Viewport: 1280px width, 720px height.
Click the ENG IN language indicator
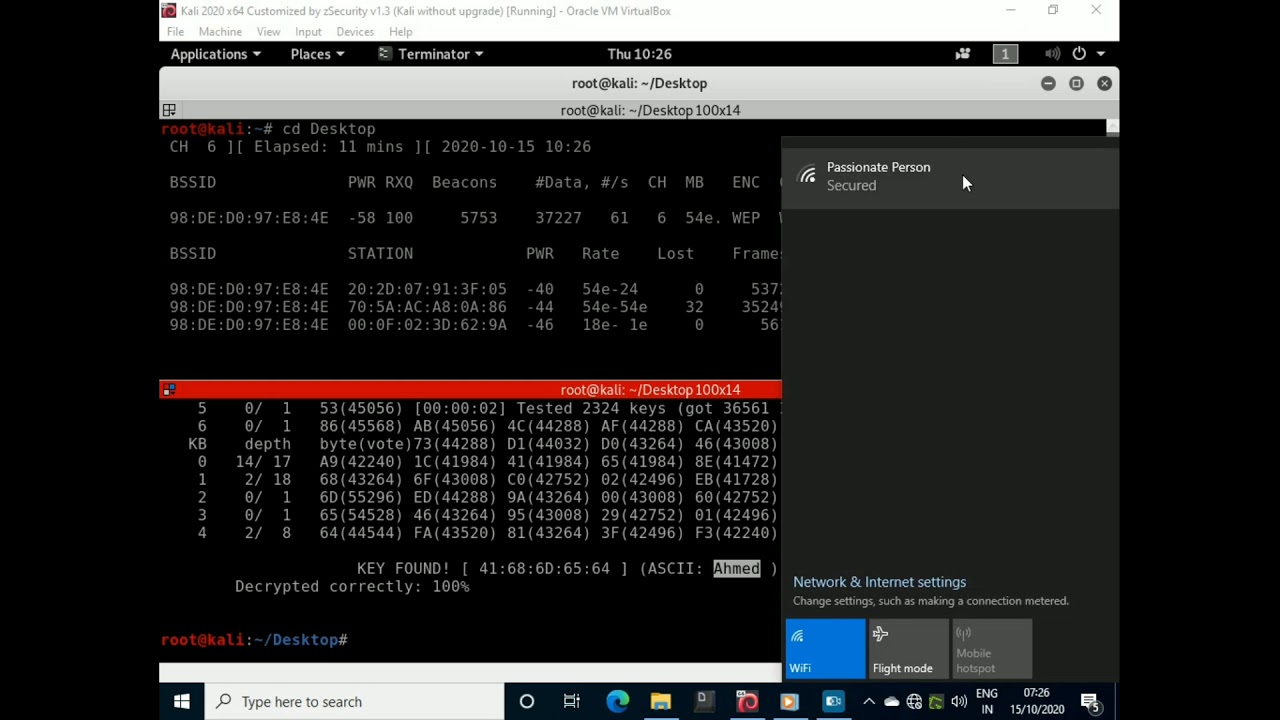pos(987,702)
